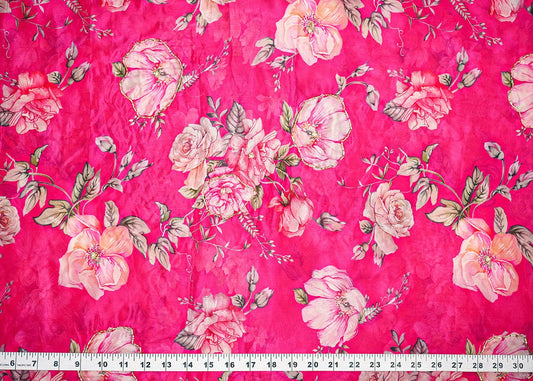
Task: Click the 26 label on the ruler
Action: 437,365
